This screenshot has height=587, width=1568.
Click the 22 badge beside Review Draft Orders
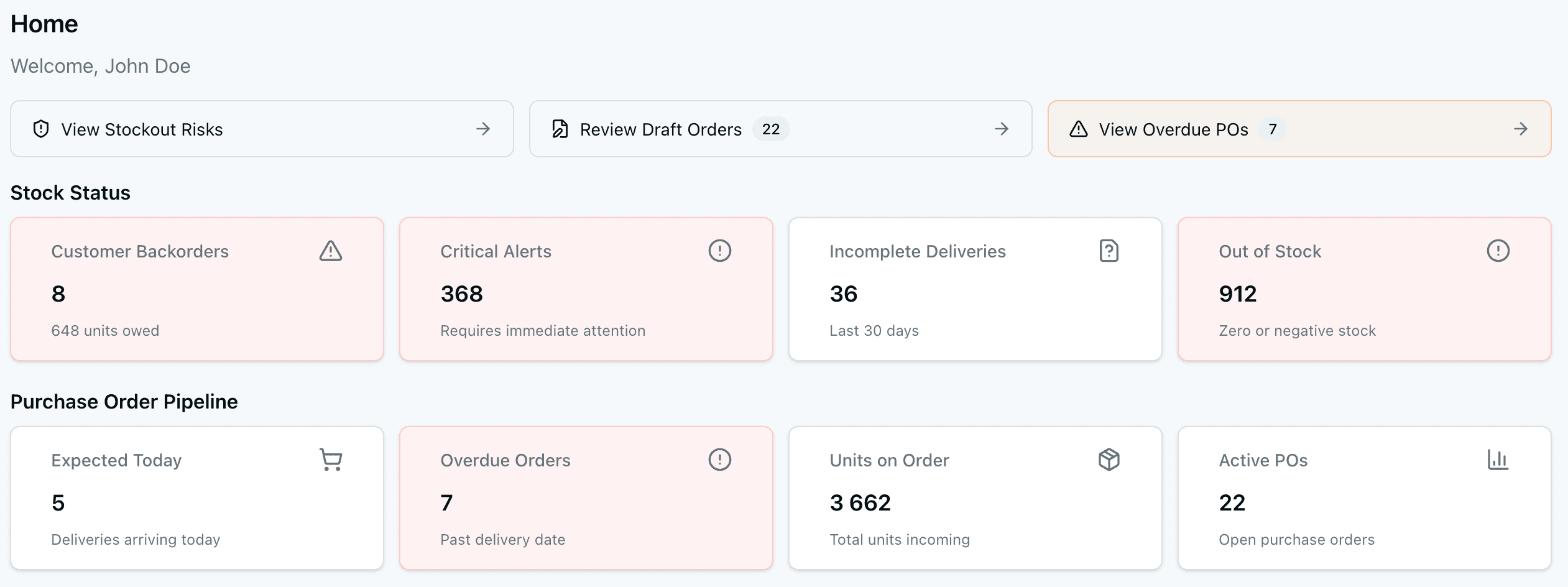tap(772, 129)
